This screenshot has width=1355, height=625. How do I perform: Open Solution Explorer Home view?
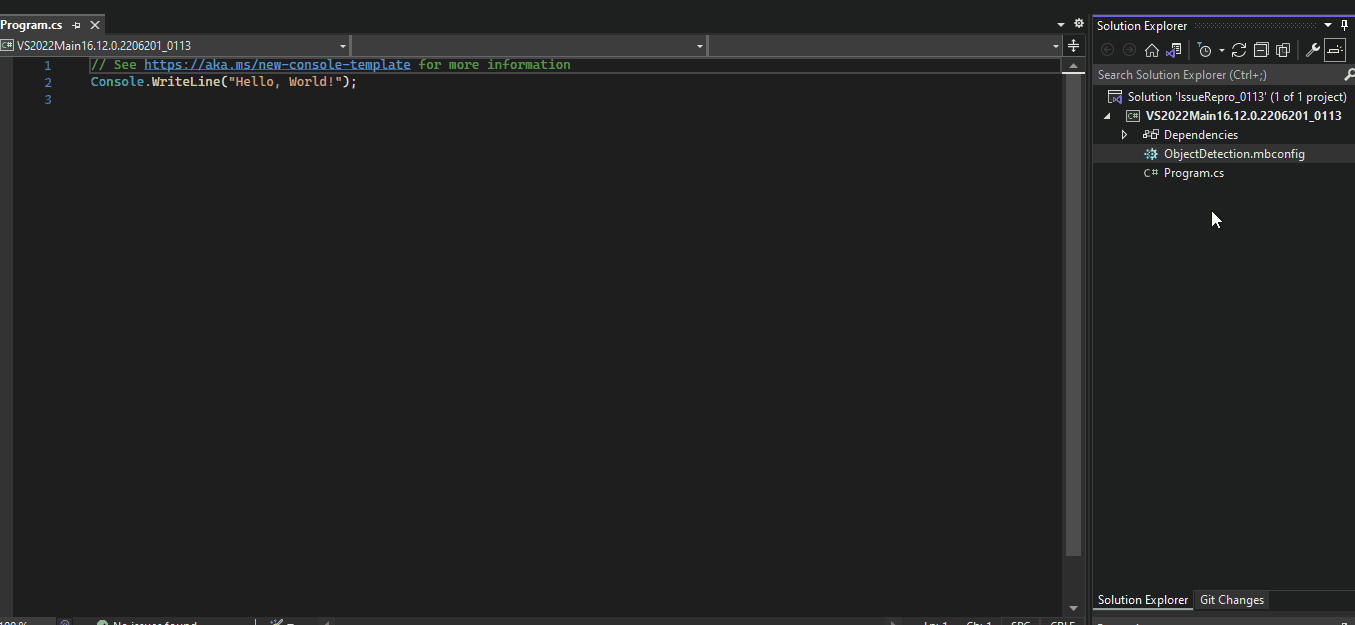click(x=1152, y=50)
